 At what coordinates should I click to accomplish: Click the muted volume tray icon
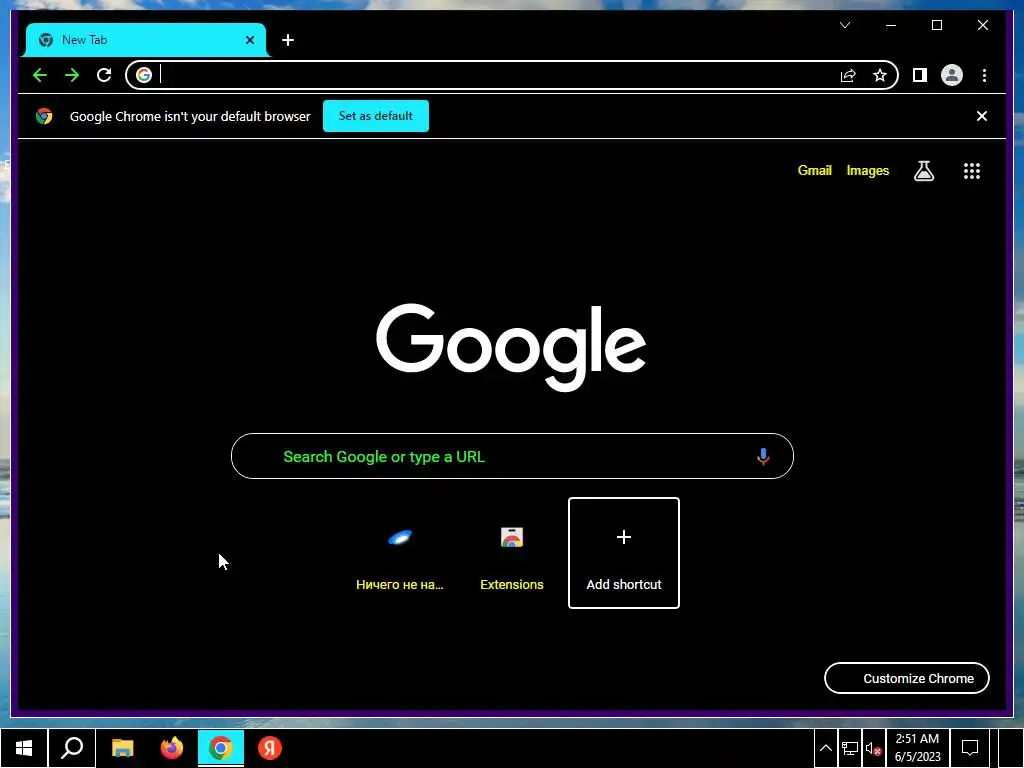pyautogui.click(x=873, y=749)
